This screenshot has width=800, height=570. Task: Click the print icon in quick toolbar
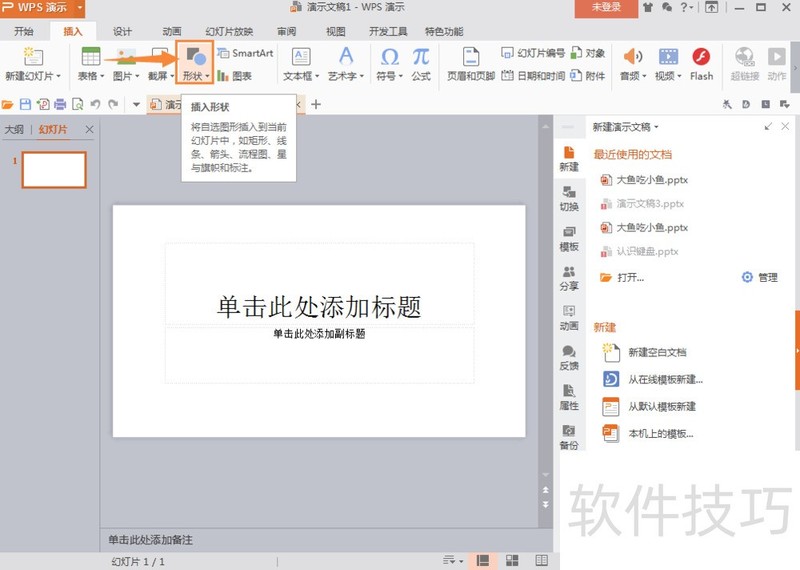pos(60,105)
